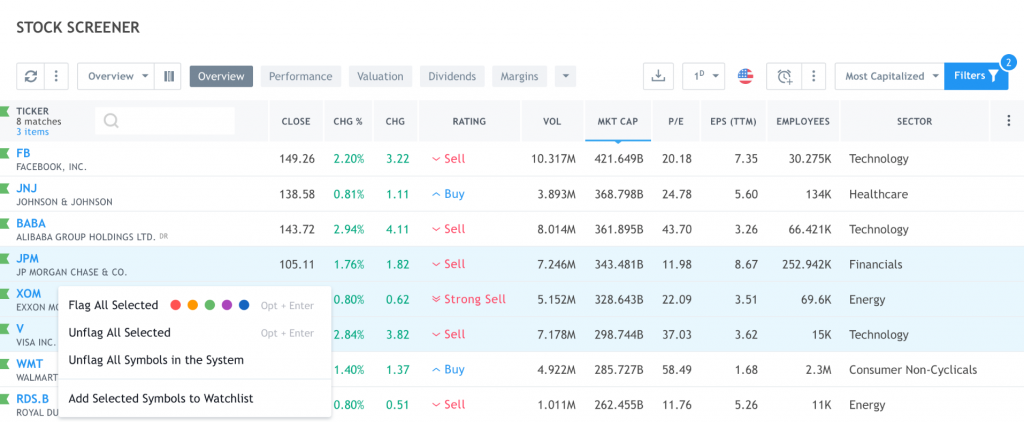This screenshot has height=422, width=1024.
Task: Open the JPM ticker link
Action: coord(27,259)
